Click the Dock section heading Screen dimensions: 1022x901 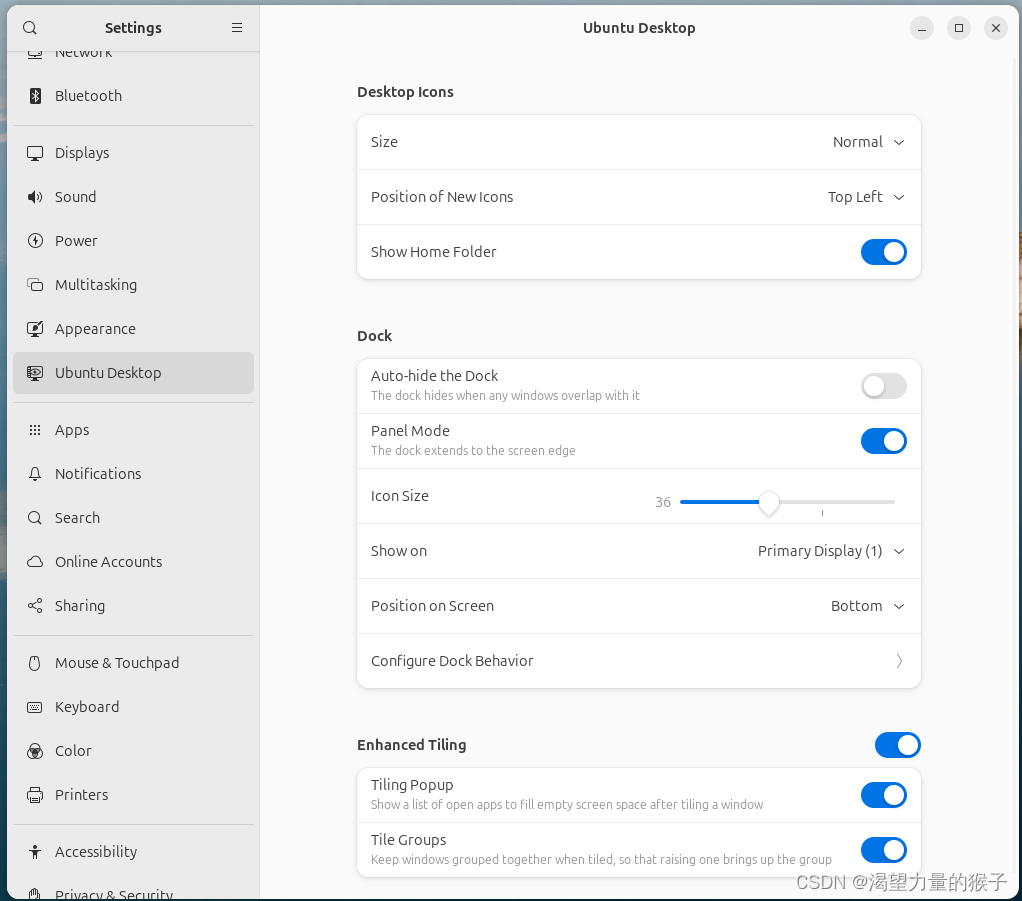coord(375,336)
